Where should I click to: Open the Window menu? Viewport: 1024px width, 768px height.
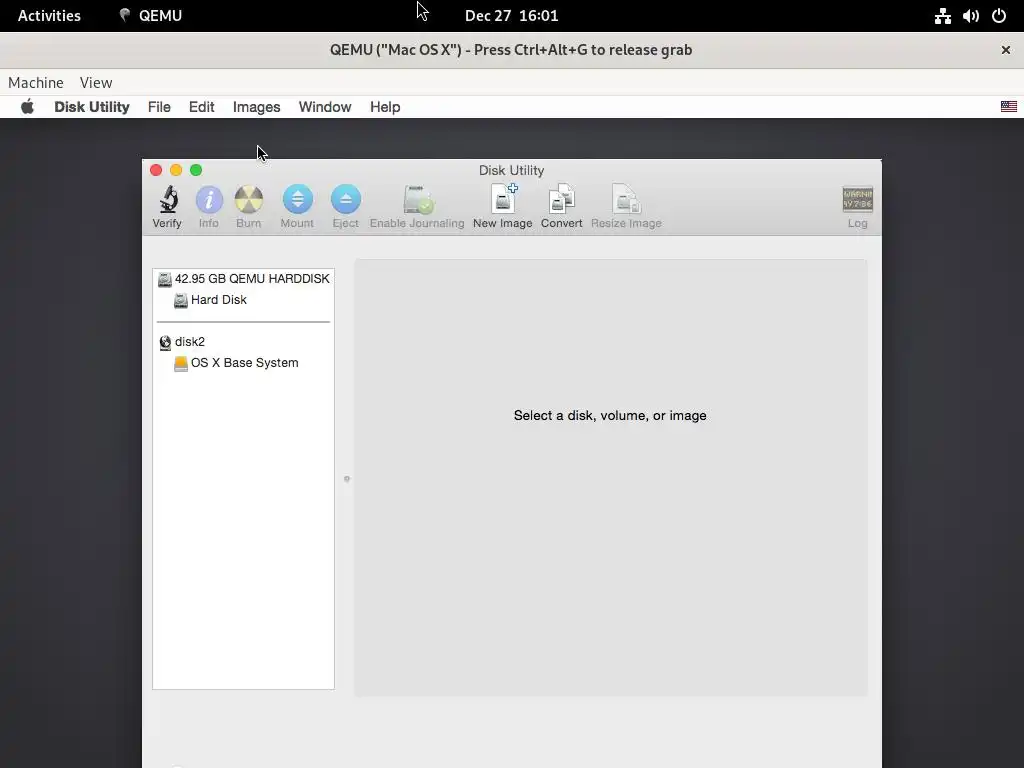coord(325,107)
